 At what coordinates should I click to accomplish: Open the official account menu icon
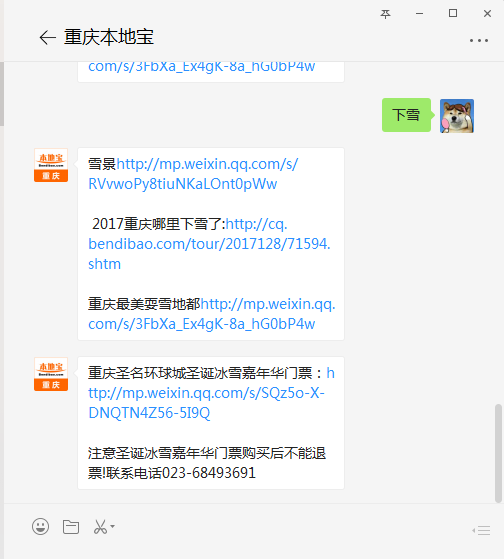pyautogui.click(x=481, y=530)
